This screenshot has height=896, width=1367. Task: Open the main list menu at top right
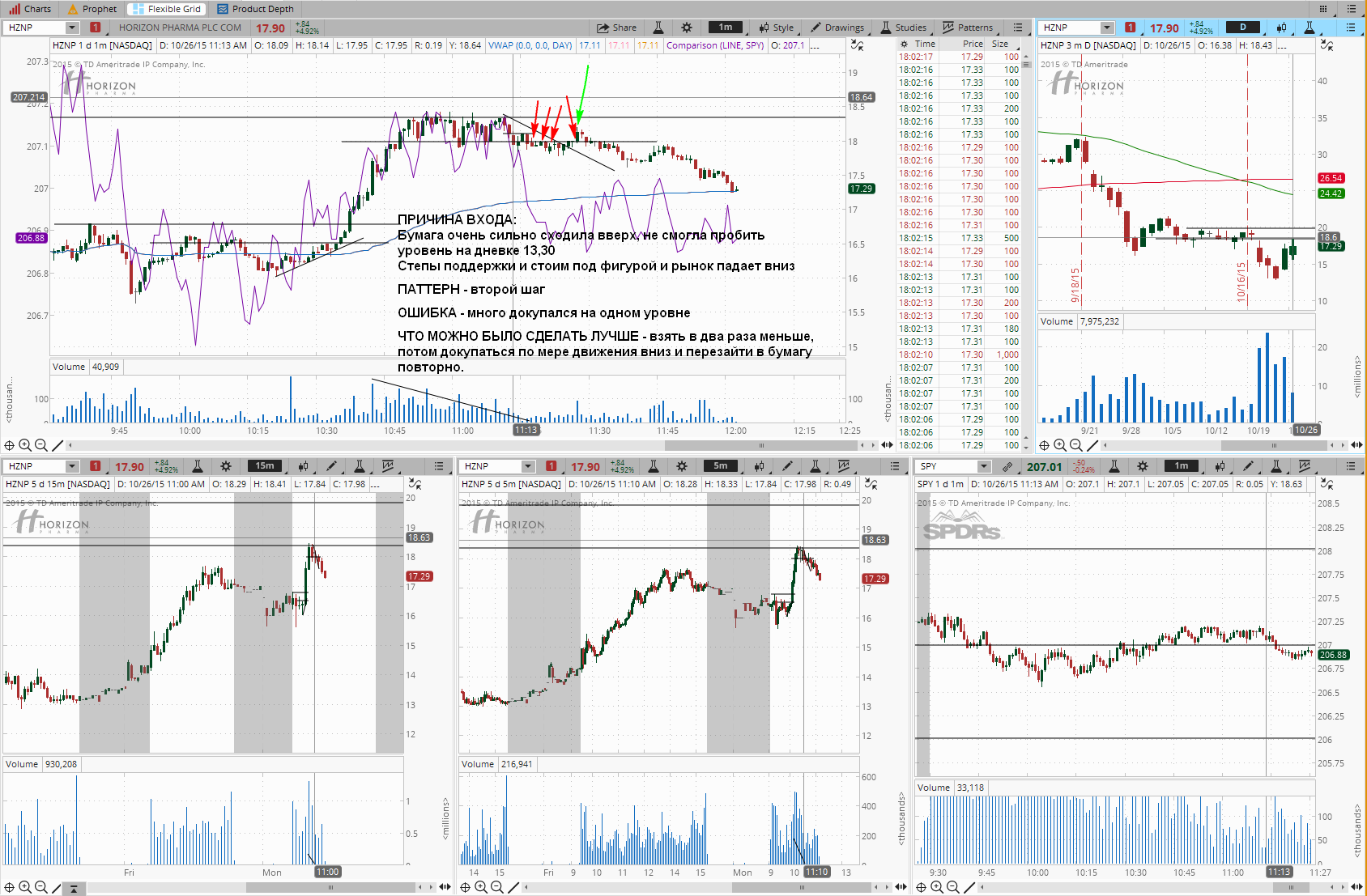pos(1351,9)
